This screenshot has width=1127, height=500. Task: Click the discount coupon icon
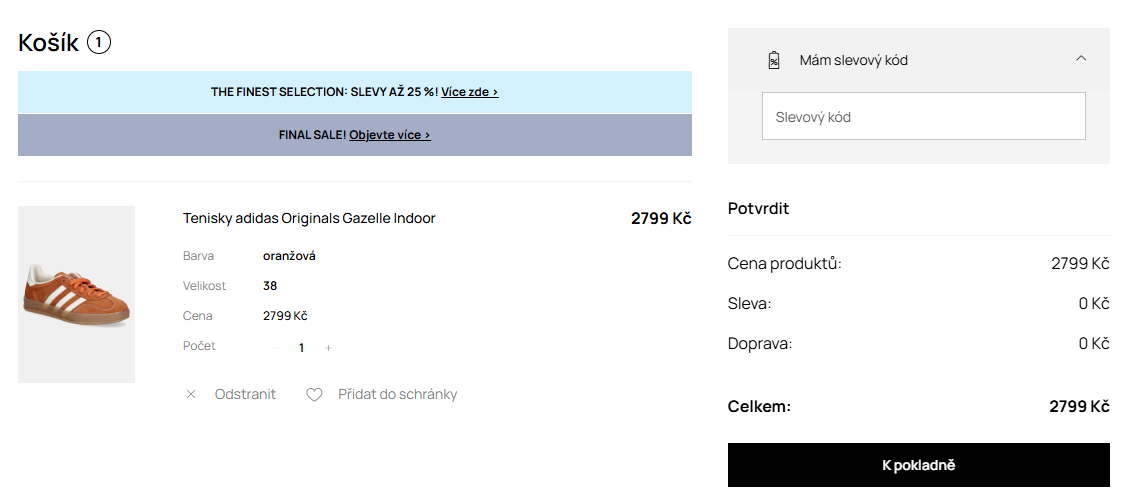pos(773,60)
